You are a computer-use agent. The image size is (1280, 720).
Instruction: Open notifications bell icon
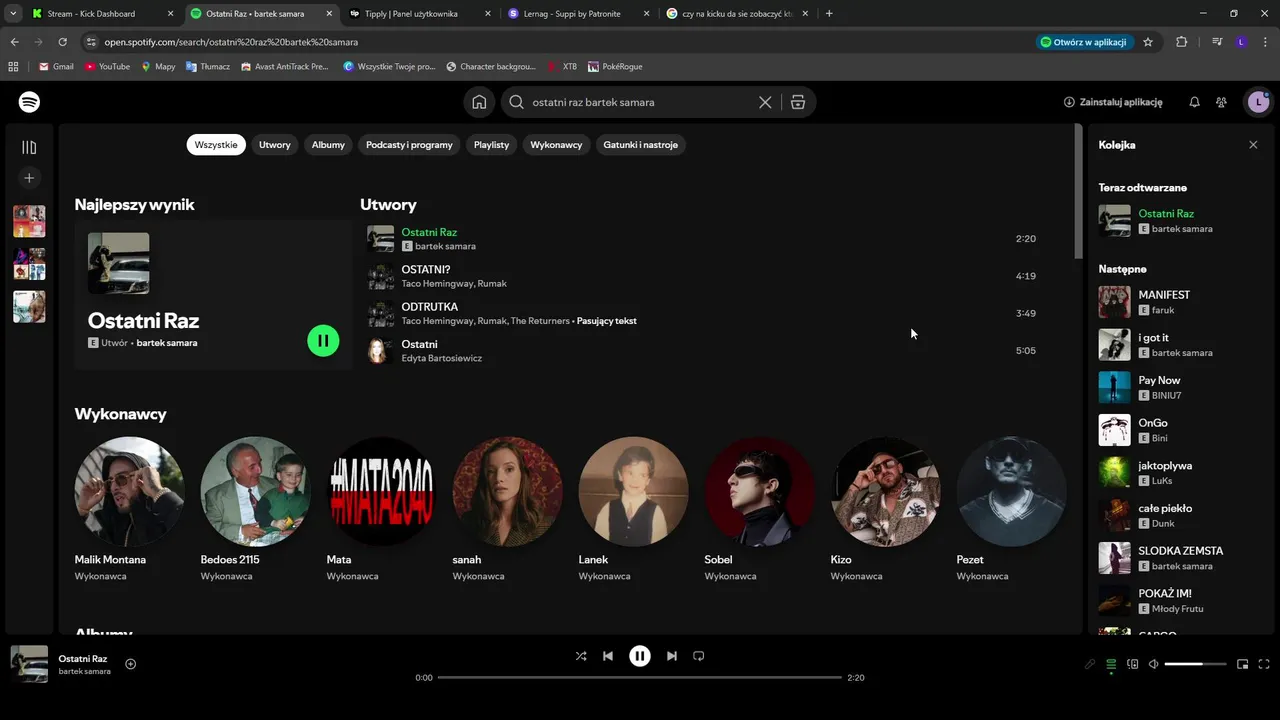pyautogui.click(x=1194, y=102)
